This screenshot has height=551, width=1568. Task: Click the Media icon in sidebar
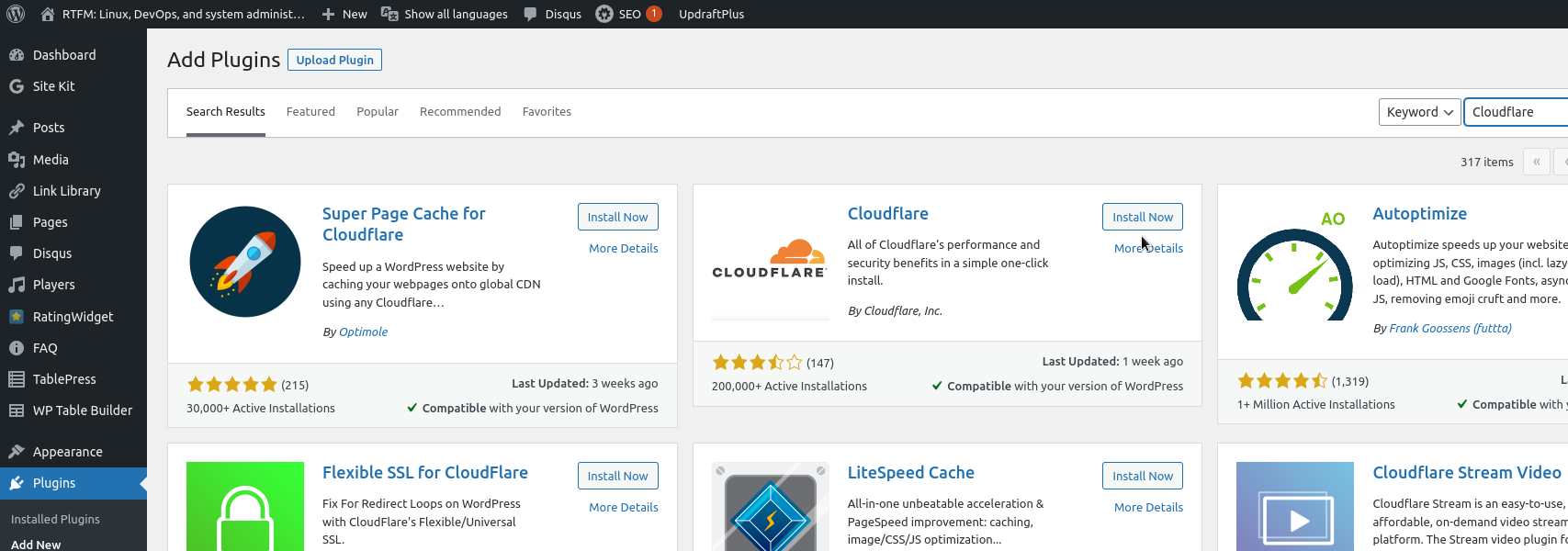[17, 160]
